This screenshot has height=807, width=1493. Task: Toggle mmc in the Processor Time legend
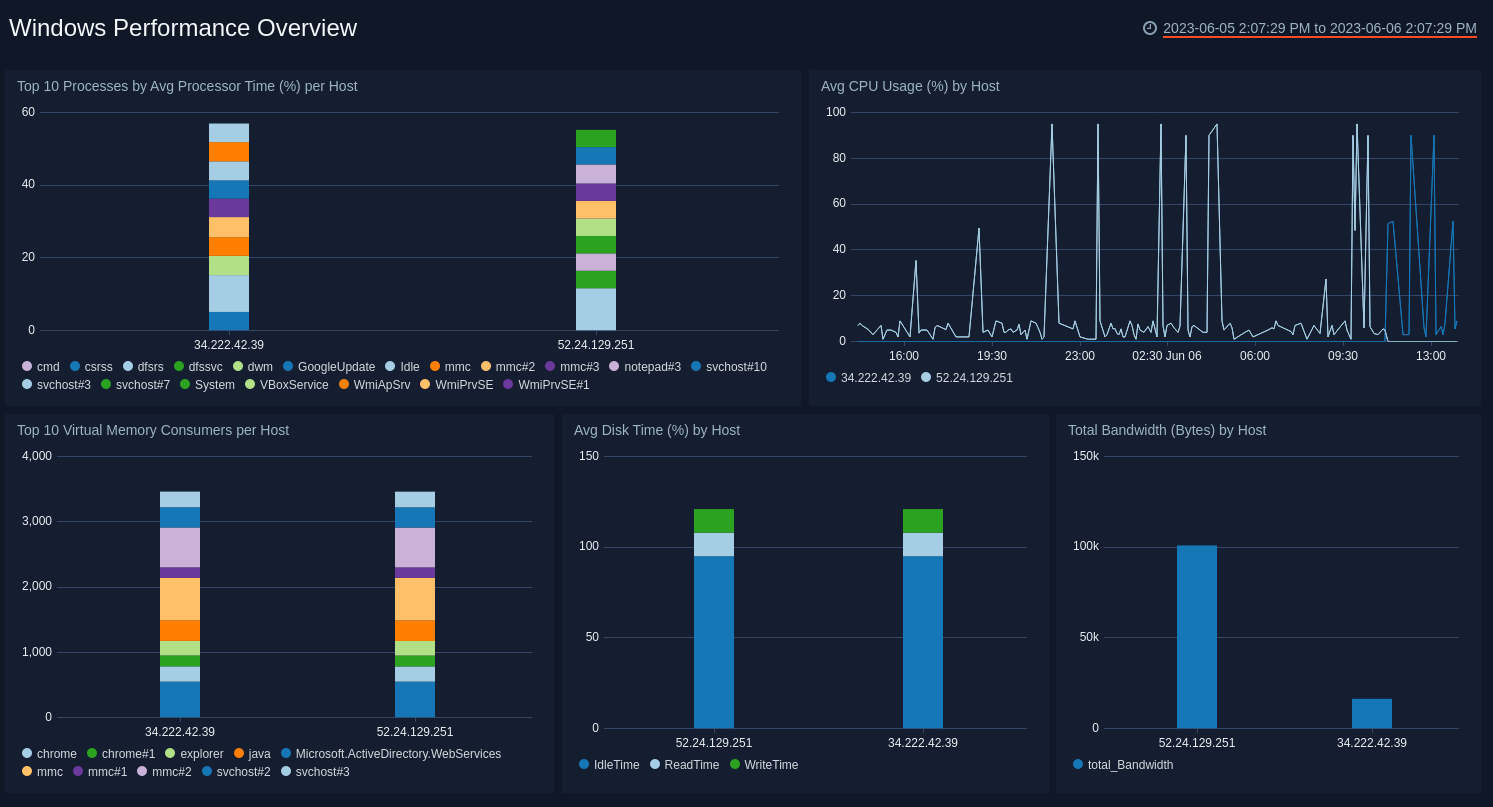click(450, 367)
